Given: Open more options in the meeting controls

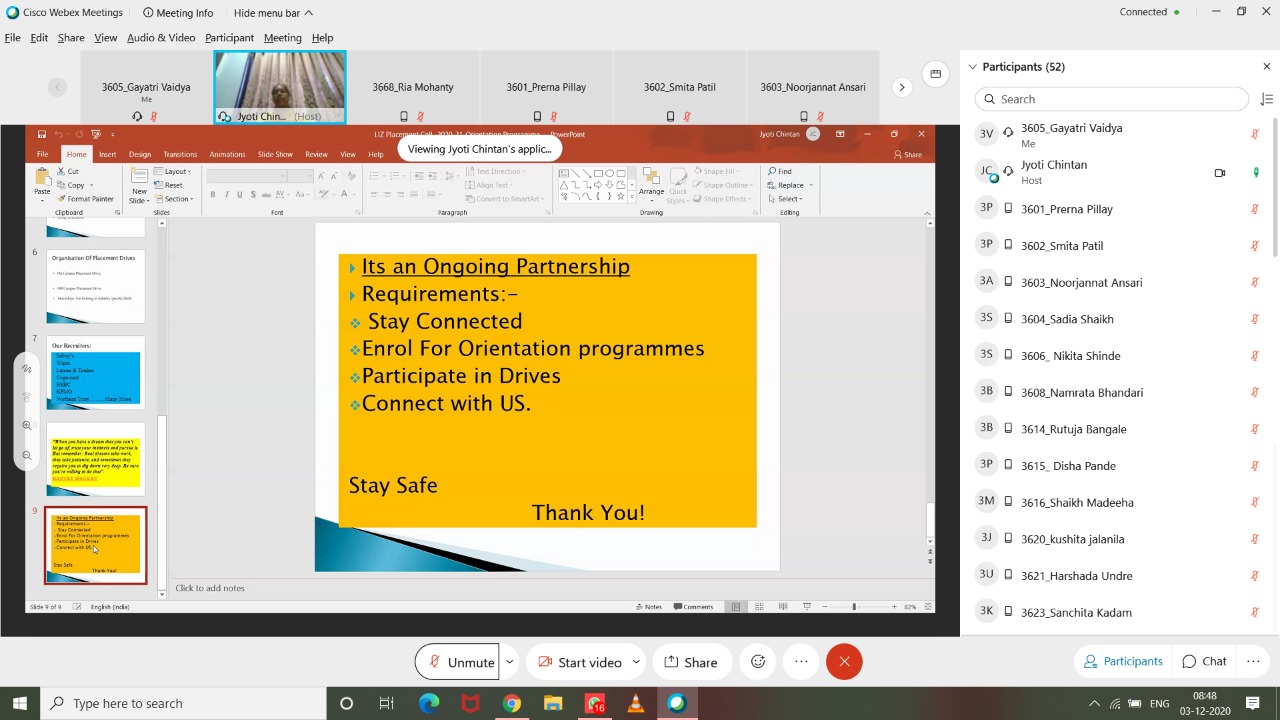Looking at the screenshot, I should pyautogui.click(x=801, y=662).
